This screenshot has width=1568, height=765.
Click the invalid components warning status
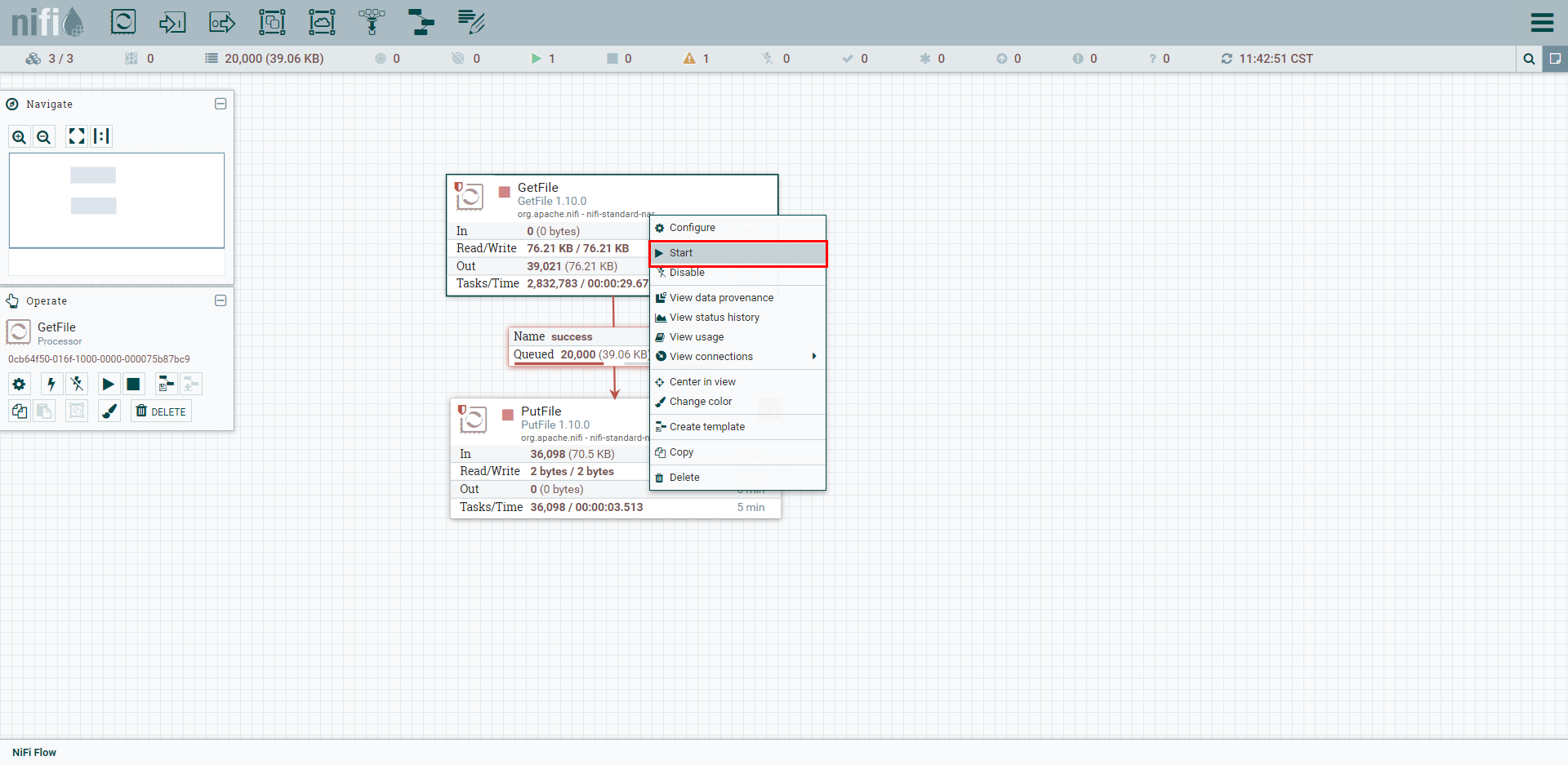(697, 59)
